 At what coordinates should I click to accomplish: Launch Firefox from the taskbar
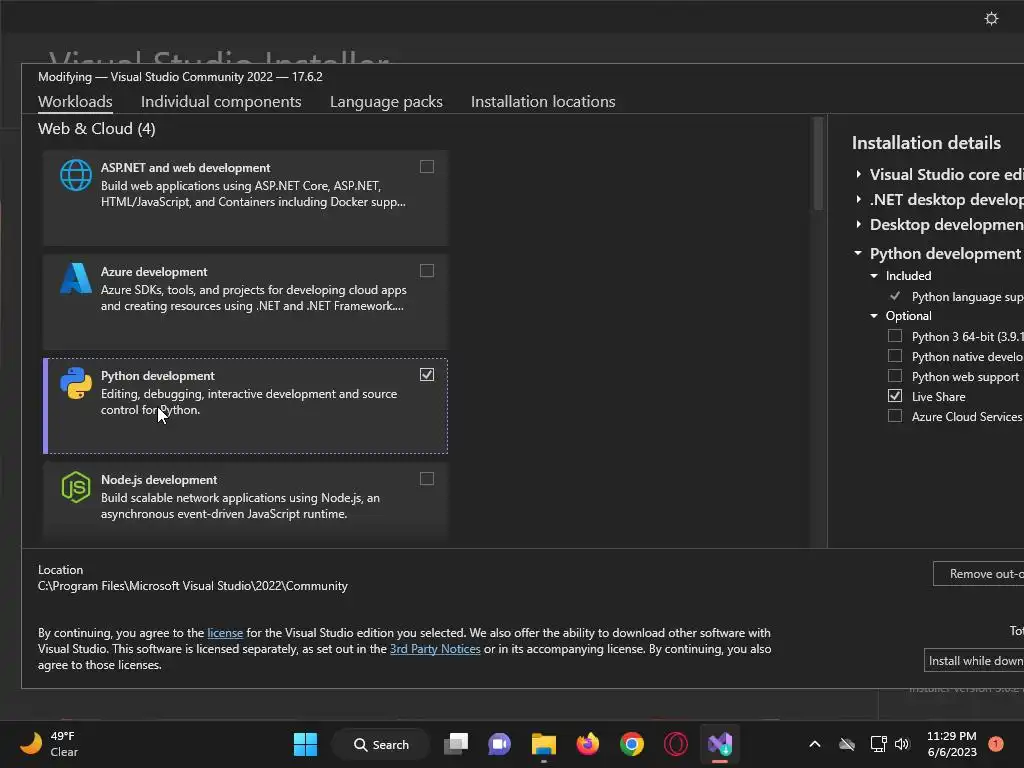[x=588, y=744]
